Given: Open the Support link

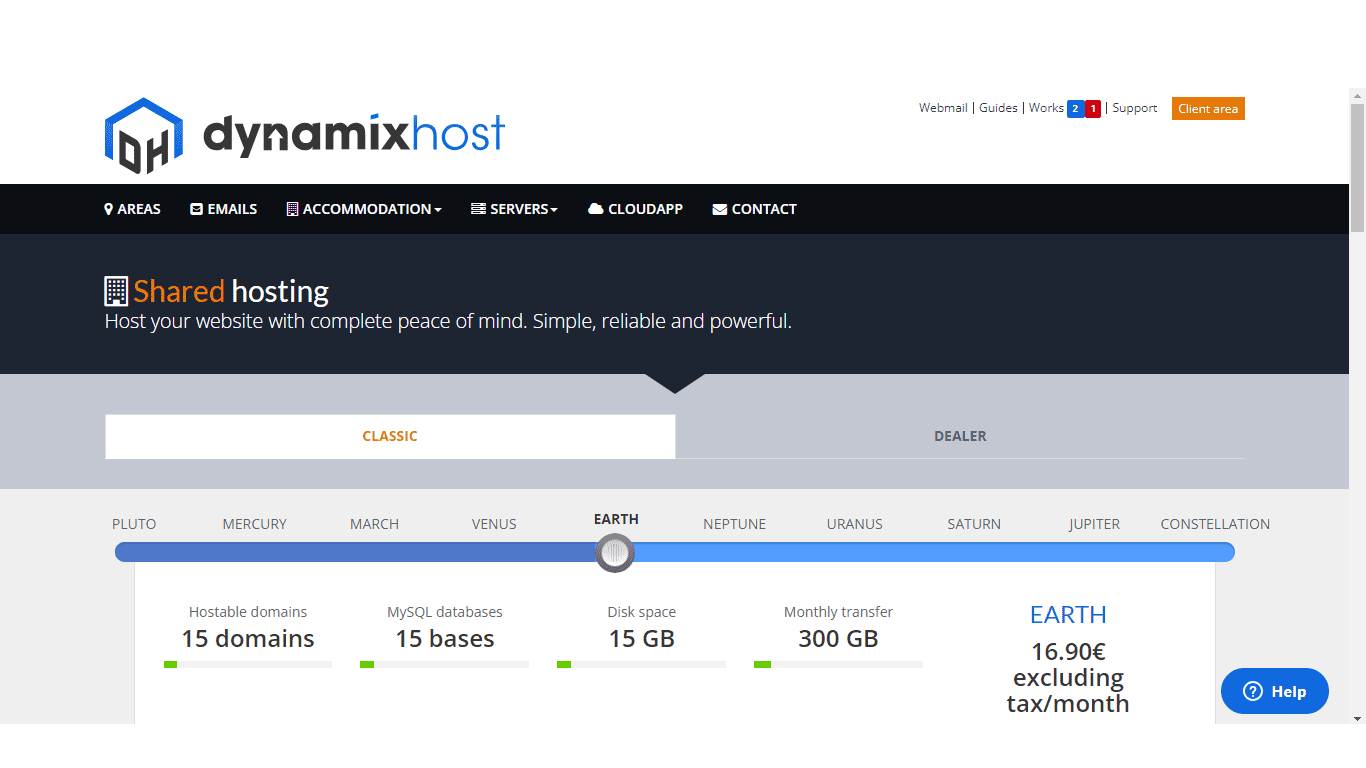Looking at the screenshot, I should 1135,108.
